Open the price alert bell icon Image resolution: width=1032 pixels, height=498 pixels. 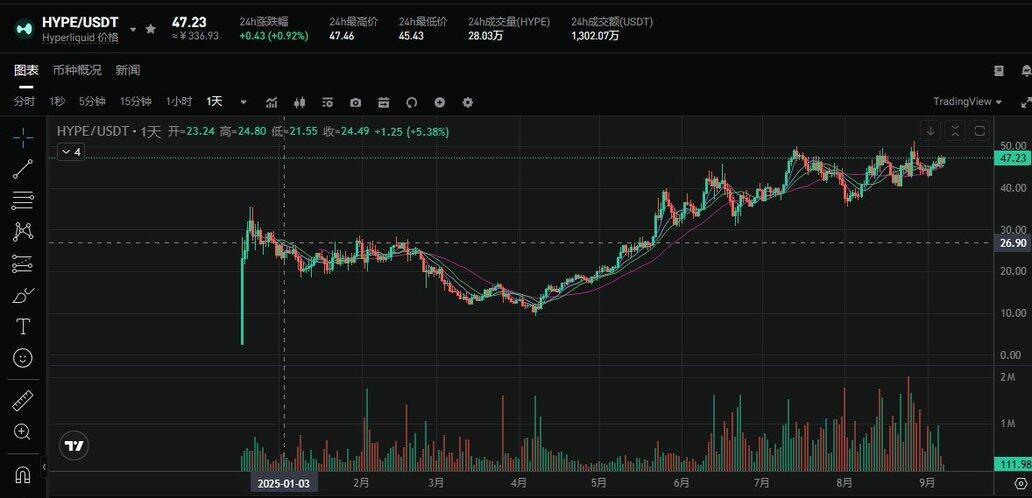pos(1025,70)
